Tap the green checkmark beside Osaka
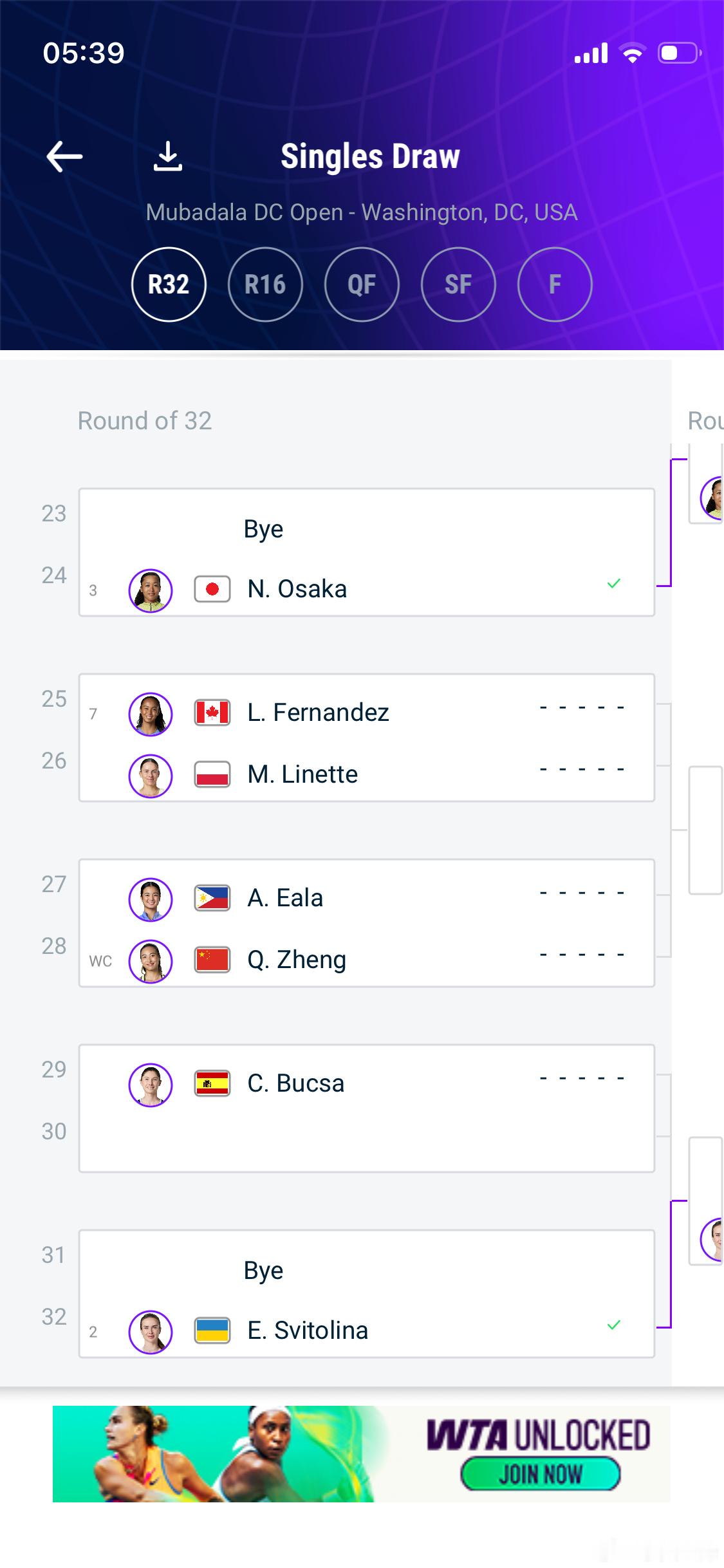724x1568 pixels. (x=614, y=584)
